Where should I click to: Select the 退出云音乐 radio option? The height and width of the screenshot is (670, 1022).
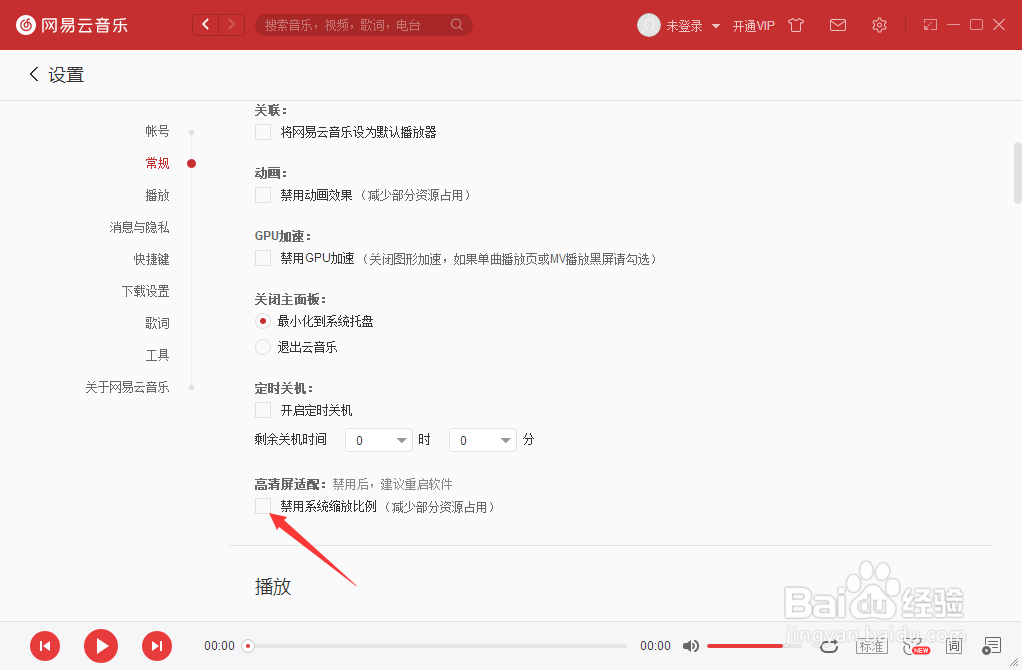pos(263,348)
